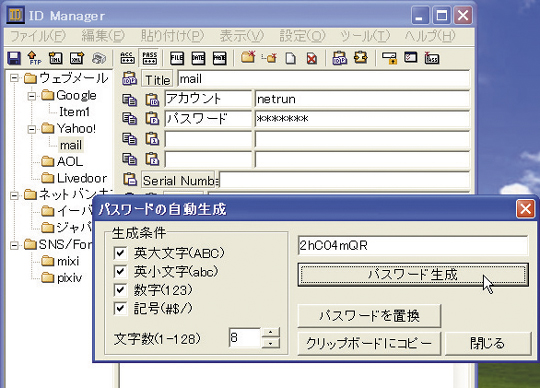Click the PASTE toolbar icon

219,58
